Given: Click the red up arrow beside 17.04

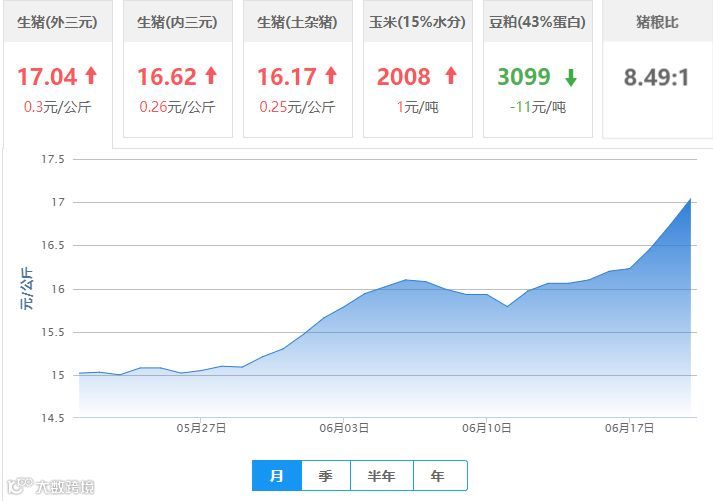Looking at the screenshot, I should (x=91, y=75).
